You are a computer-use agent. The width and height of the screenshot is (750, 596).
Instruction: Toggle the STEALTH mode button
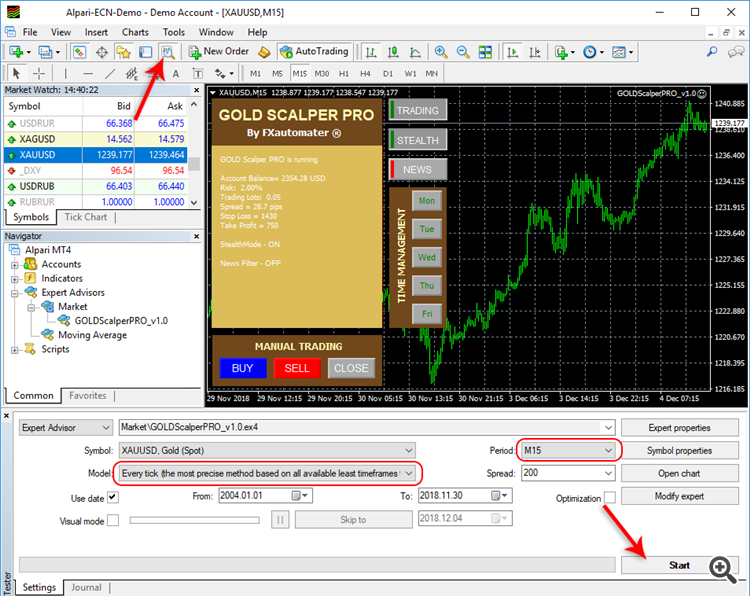(x=418, y=140)
